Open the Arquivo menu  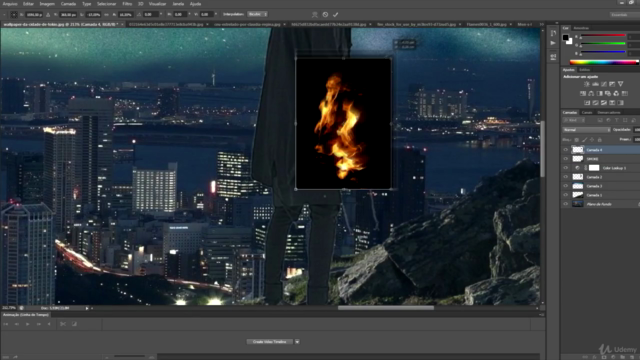(10, 4)
